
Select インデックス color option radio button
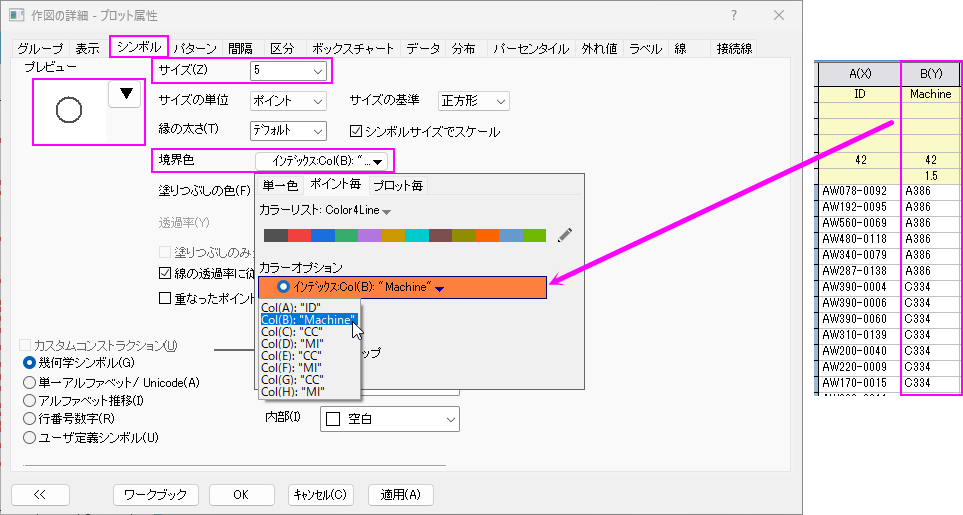pos(283,287)
